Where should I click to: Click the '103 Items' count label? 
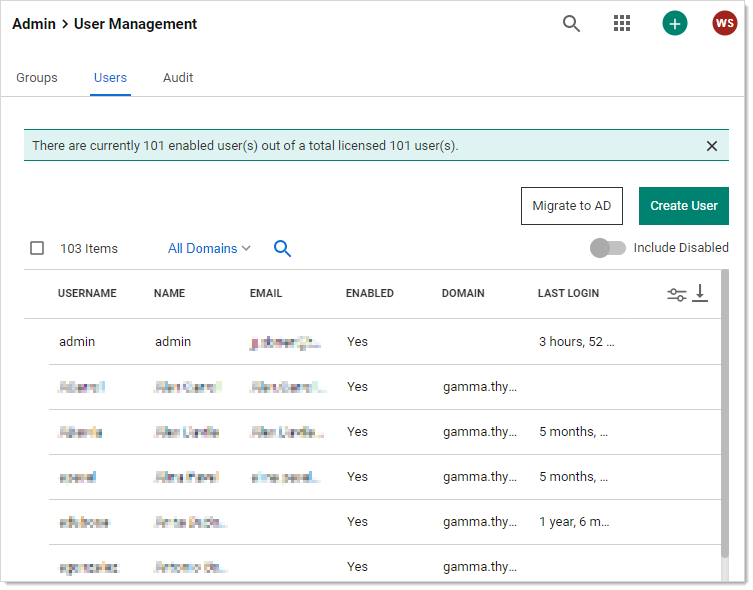(x=89, y=249)
